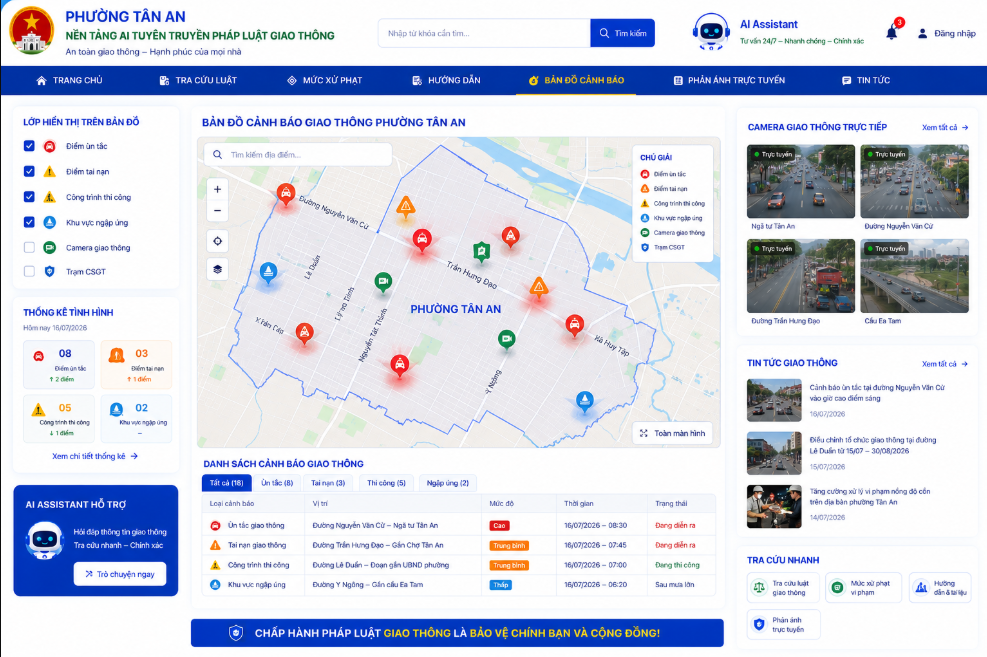Image resolution: width=987 pixels, height=657 pixels.
Task: Open the map layers icon button
Action: coord(217,269)
